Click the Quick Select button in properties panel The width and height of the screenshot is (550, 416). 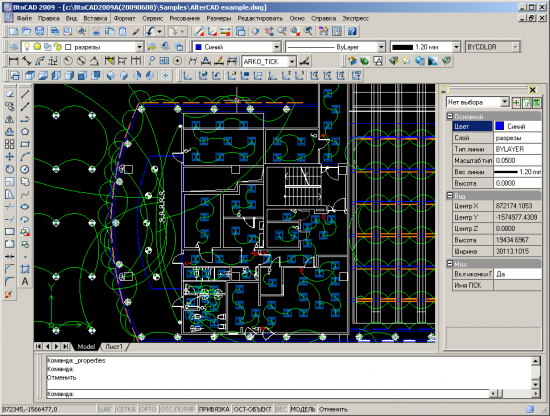pos(526,103)
